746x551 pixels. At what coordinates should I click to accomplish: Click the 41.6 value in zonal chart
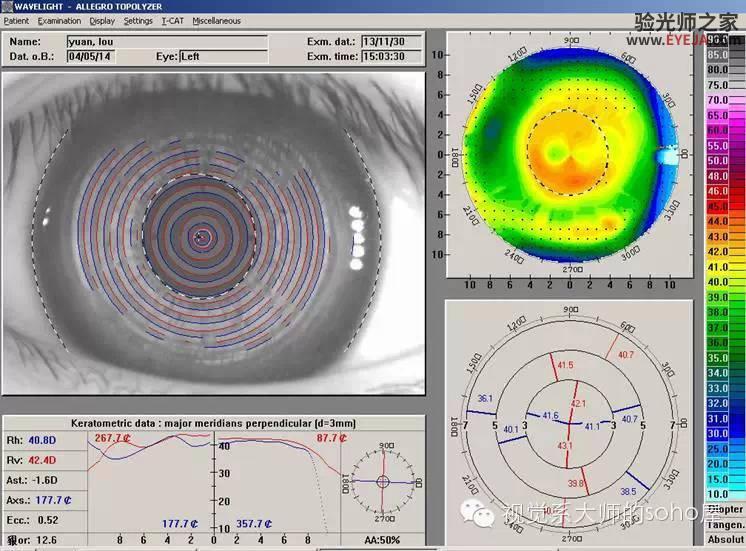click(550, 415)
